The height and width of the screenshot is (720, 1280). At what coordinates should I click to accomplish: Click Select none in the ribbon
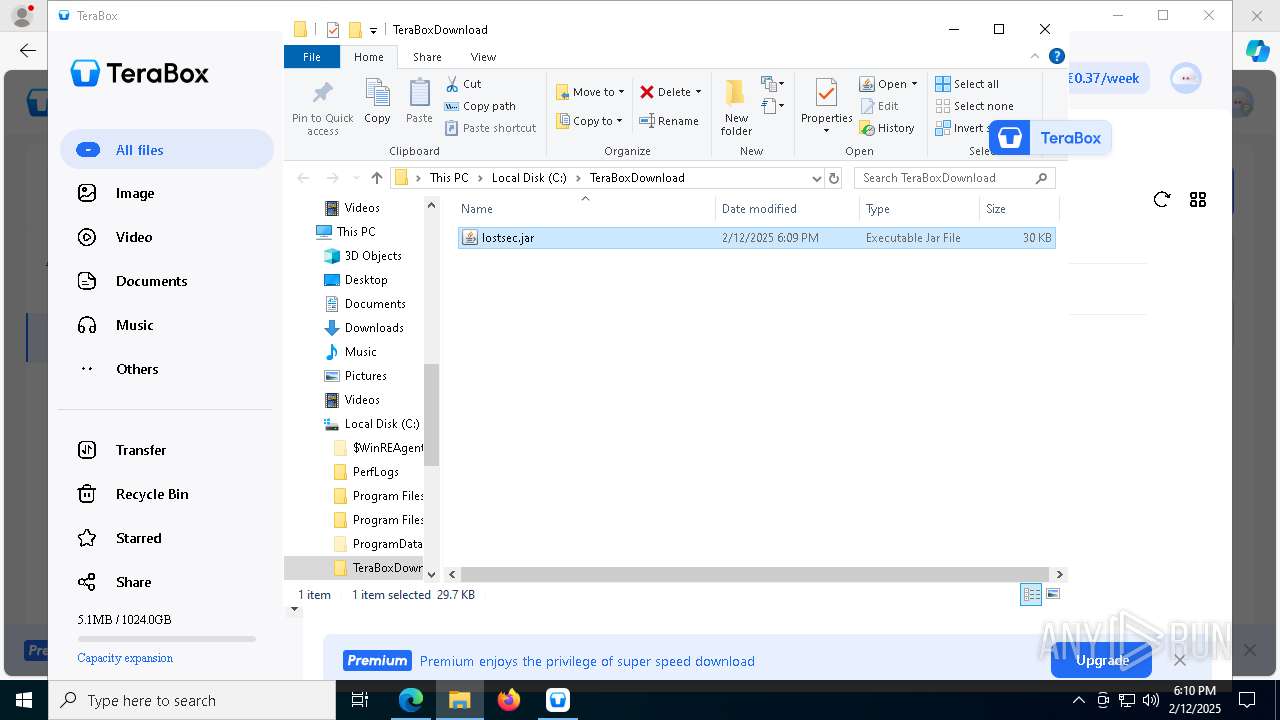coord(974,106)
